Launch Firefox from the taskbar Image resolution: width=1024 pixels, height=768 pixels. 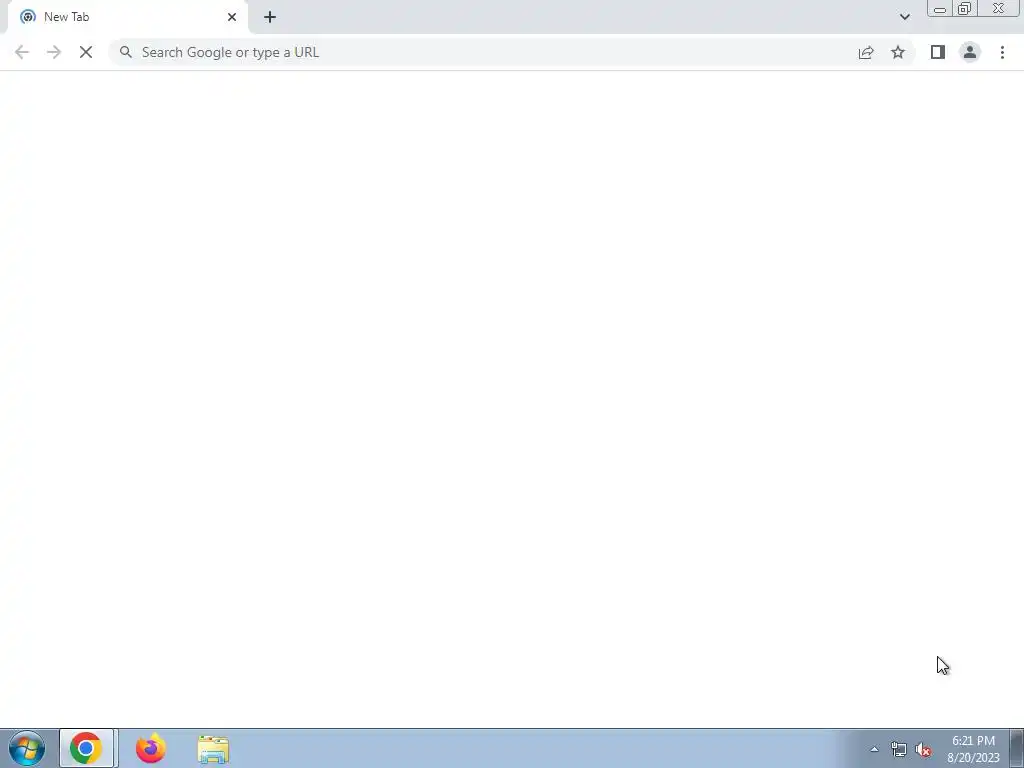(x=151, y=748)
